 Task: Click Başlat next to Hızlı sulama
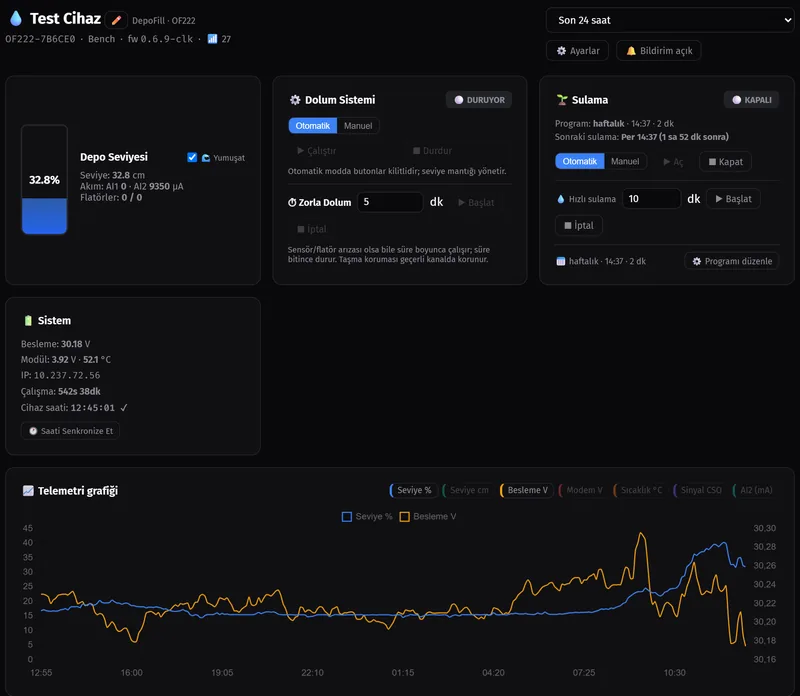coord(733,198)
